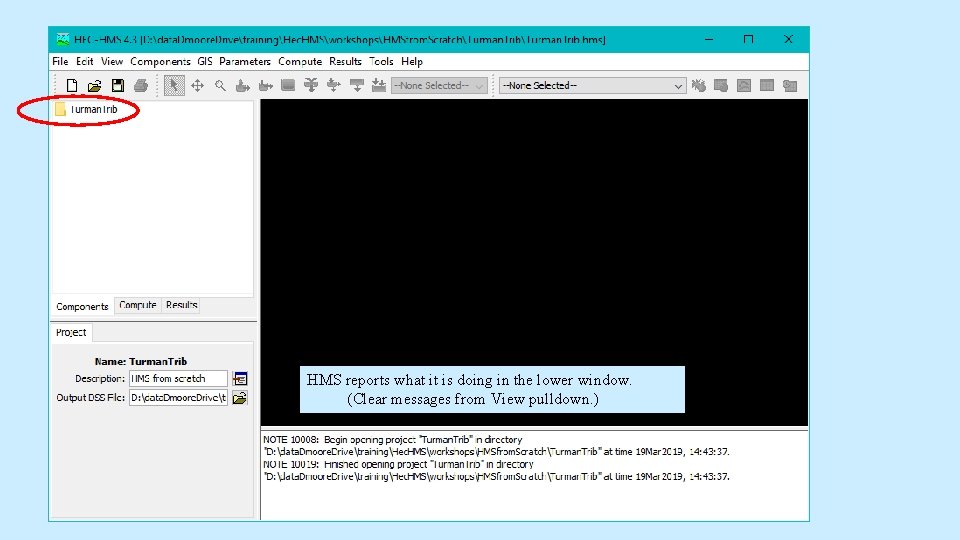Save the project with the floppy disk icon
This screenshot has width=960, height=540.
pyautogui.click(x=118, y=86)
